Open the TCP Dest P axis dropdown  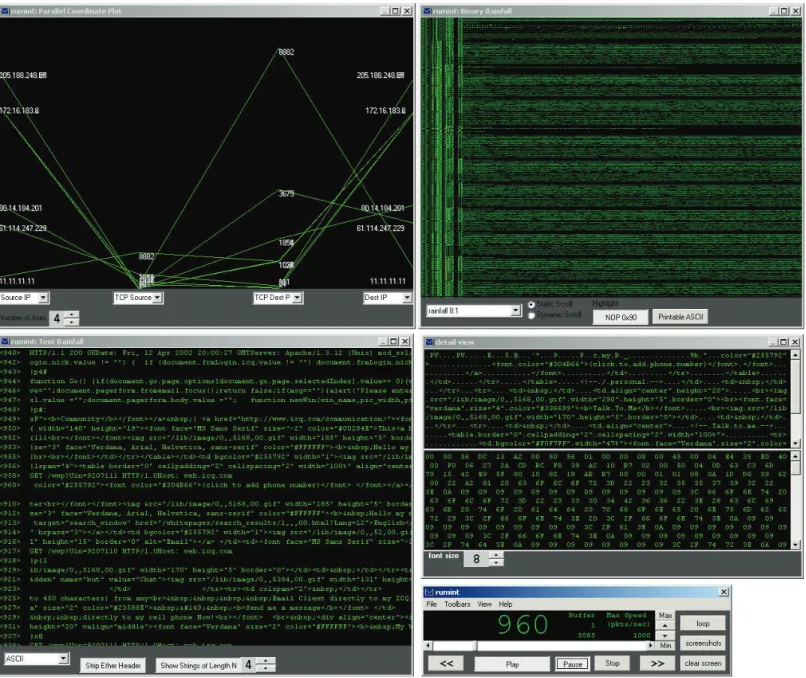(x=297, y=298)
